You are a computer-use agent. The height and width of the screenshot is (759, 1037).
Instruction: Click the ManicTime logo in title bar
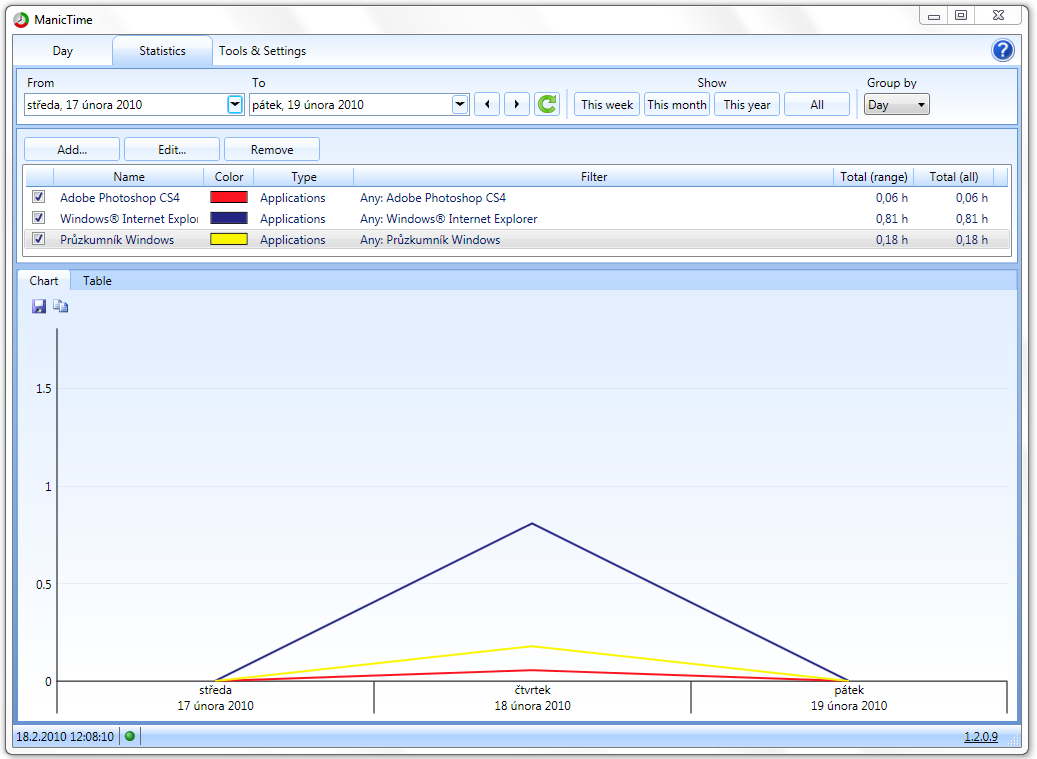click(21, 20)
